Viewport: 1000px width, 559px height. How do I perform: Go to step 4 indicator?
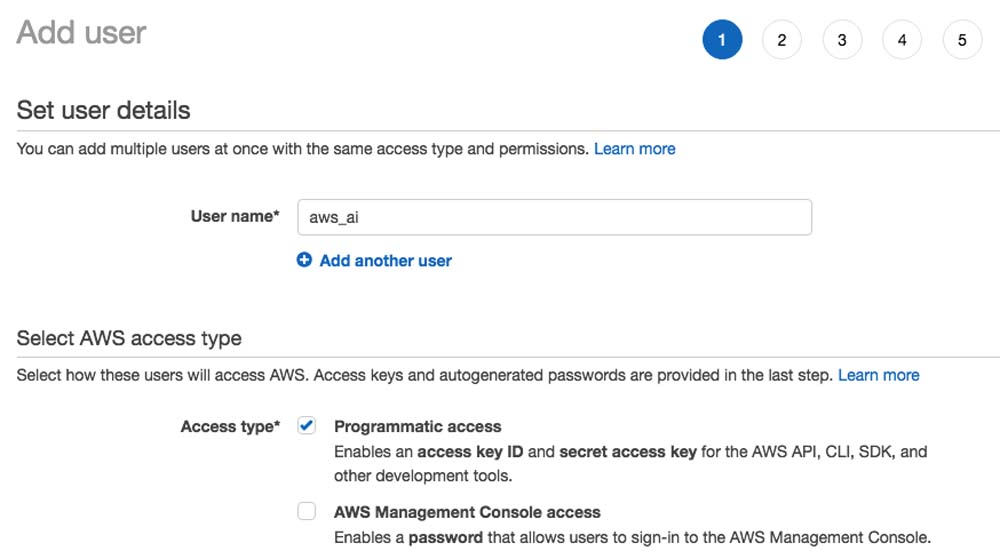902,40
